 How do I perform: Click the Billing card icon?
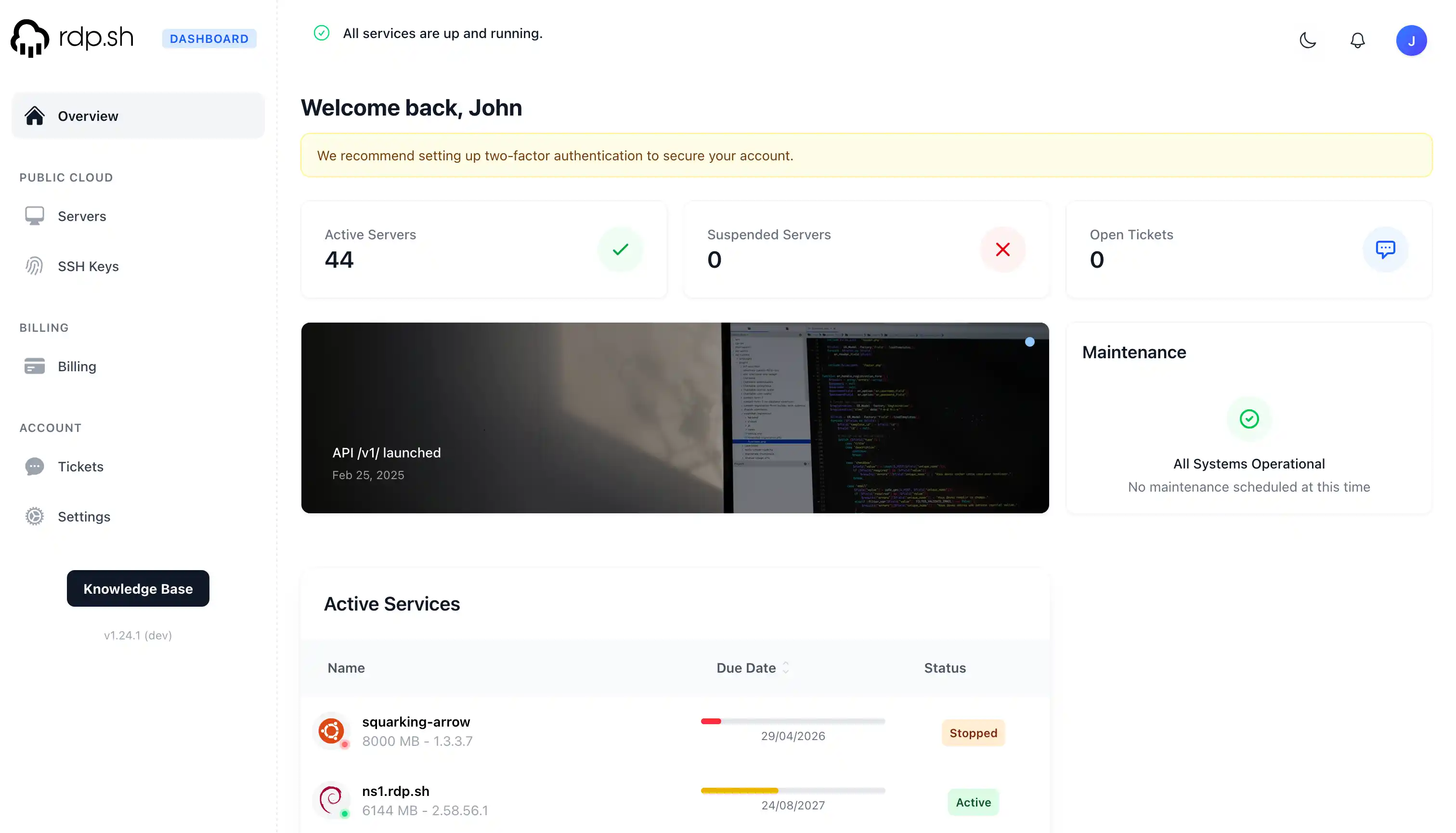(x=34, y=366)
